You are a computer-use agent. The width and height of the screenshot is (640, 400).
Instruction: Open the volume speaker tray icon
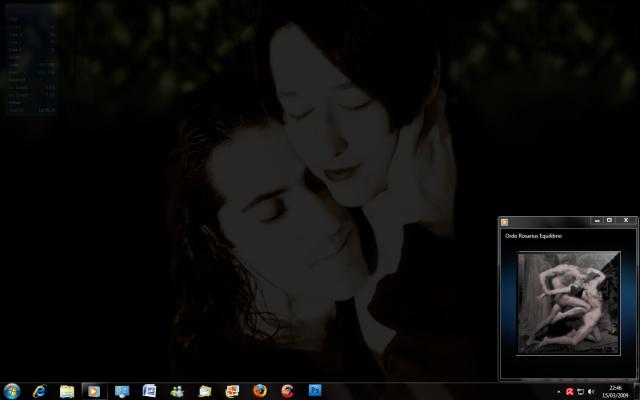[x=591, y=392]
